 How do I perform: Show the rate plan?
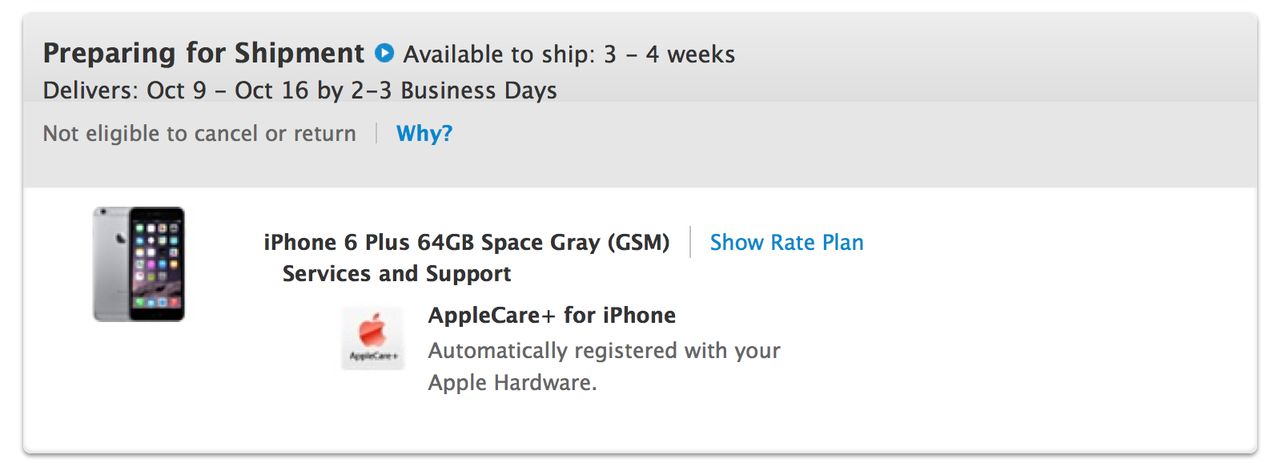click(786, 242)
